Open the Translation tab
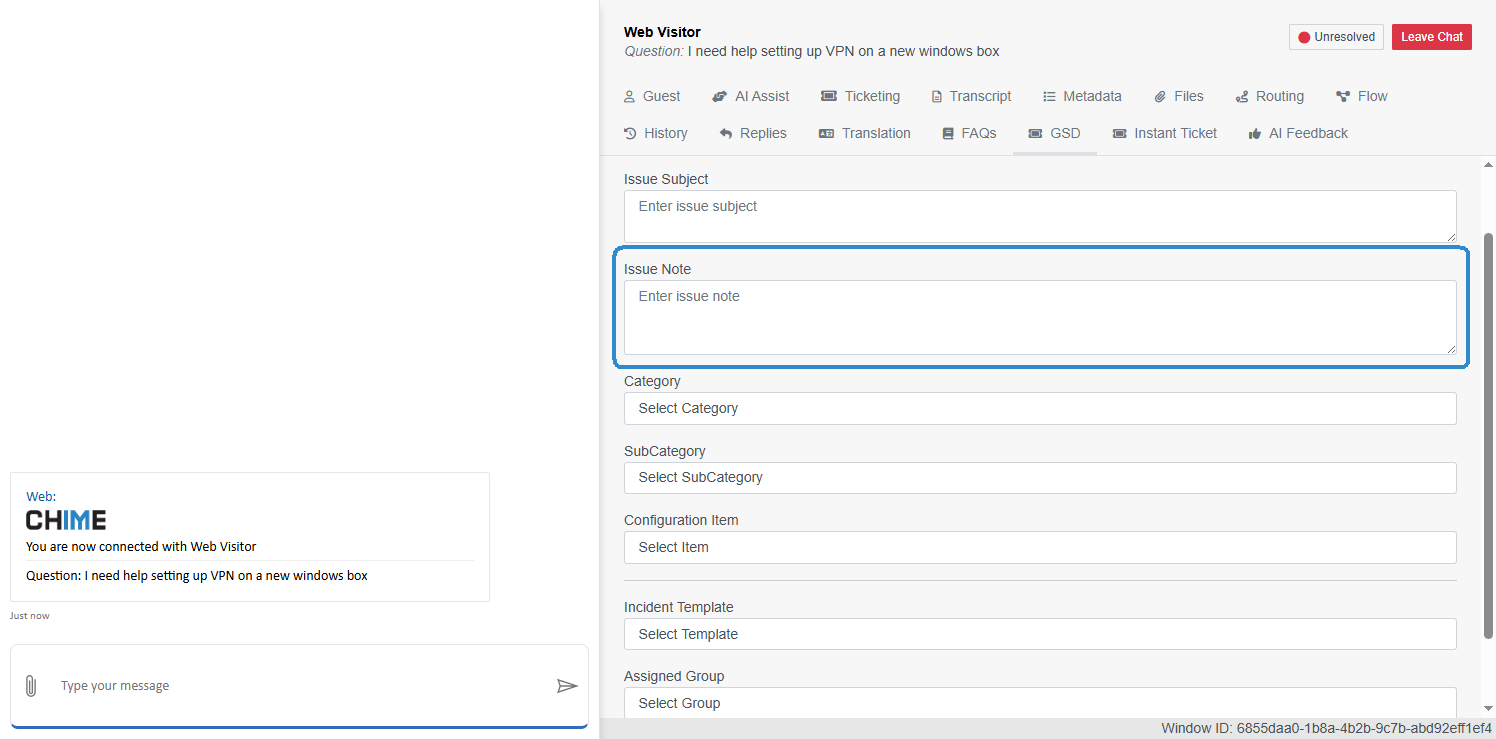This screenshot has width=1496, height=739. pos(865,134)
